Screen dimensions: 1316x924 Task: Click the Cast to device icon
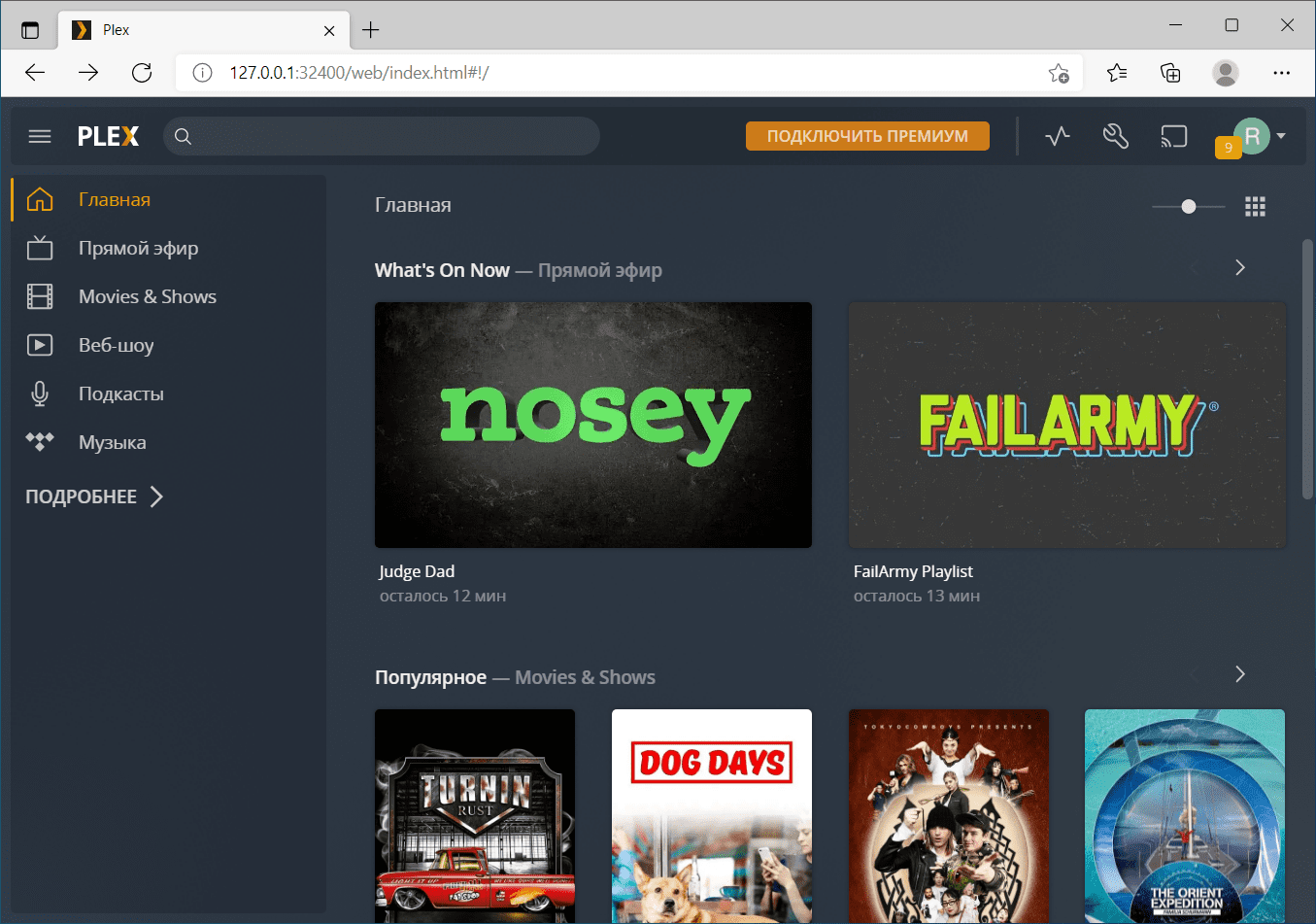[1173, 136]
